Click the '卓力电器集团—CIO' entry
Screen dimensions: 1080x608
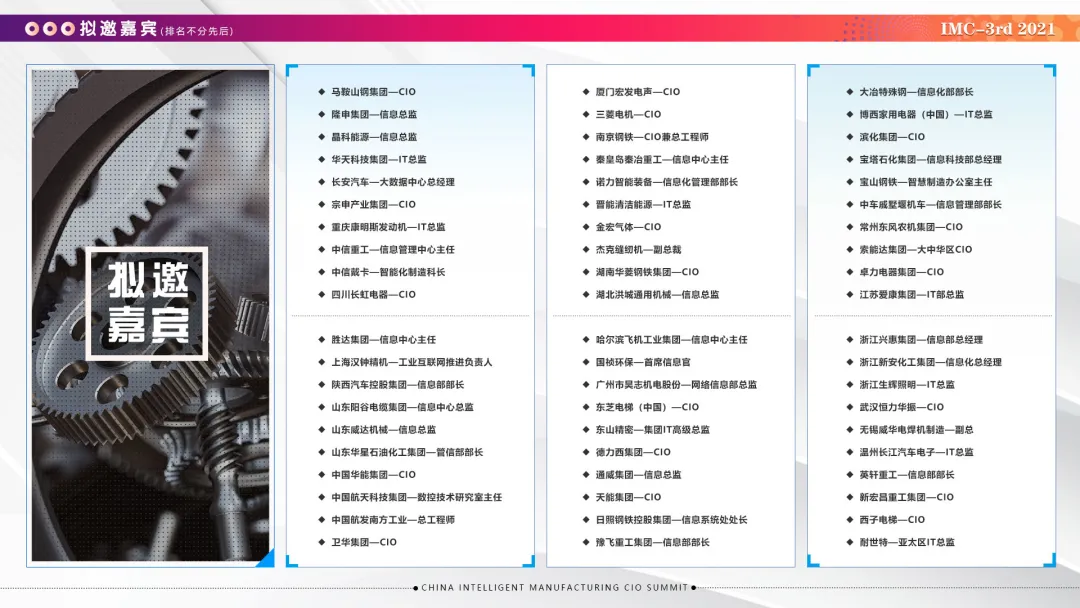902,272
